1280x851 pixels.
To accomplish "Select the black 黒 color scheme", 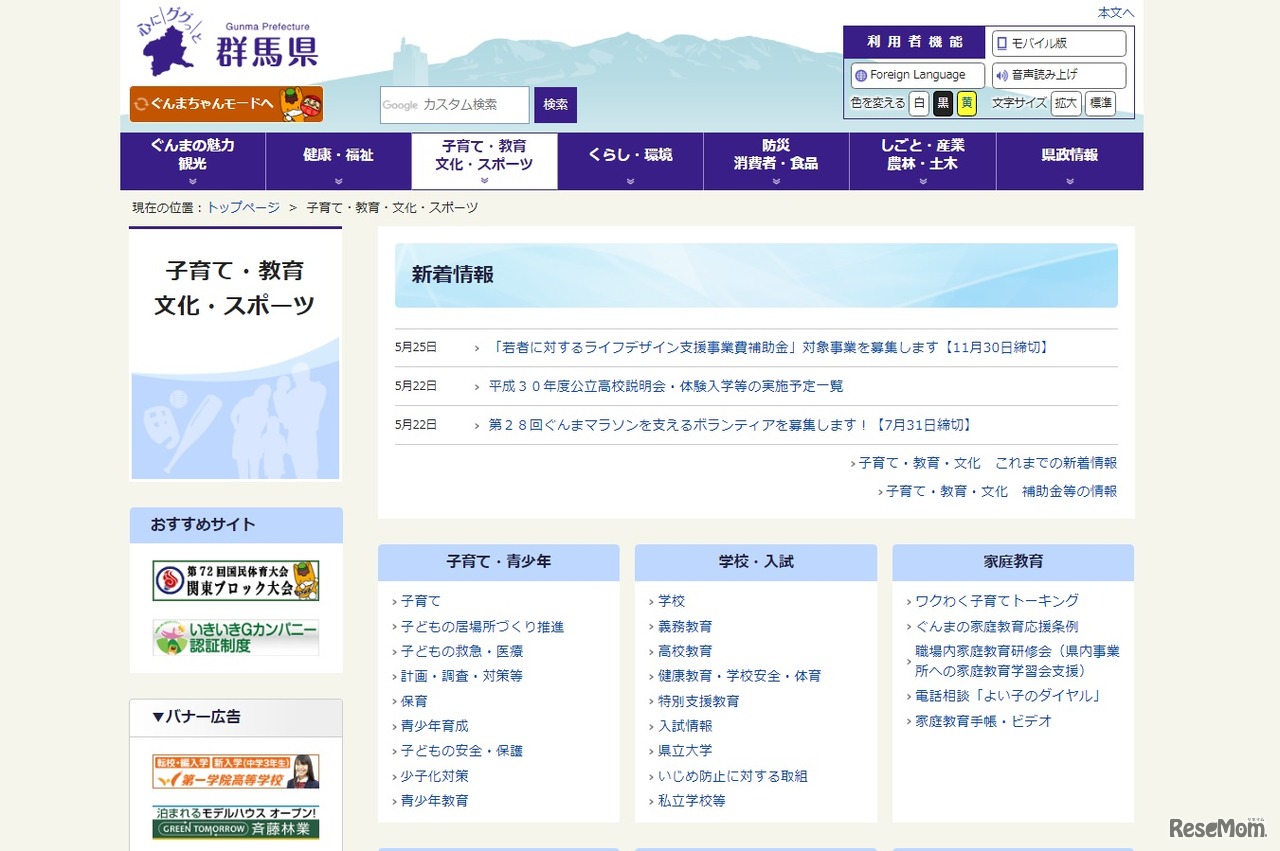I will coord(943,103).
